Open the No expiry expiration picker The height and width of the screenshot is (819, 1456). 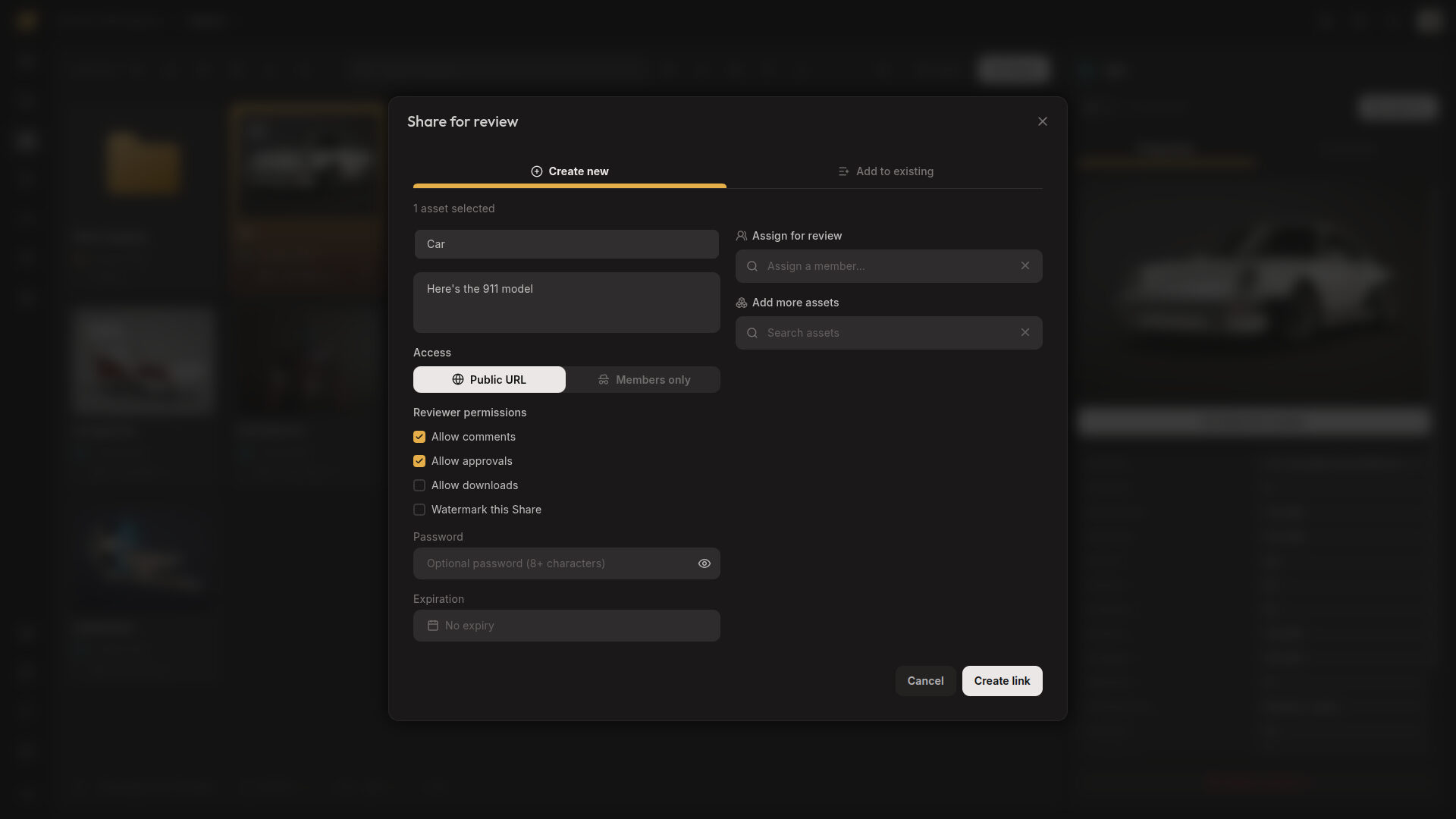pos(566,626)
